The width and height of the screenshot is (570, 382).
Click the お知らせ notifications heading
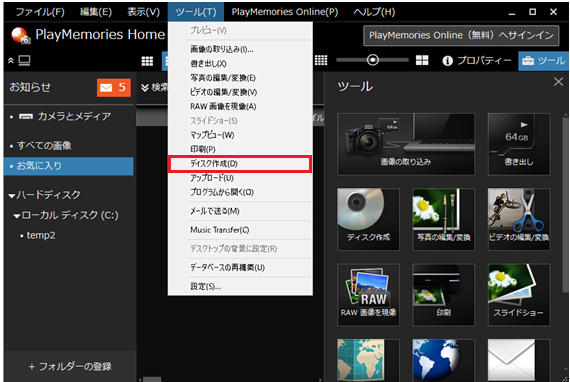[x=30, y=88]
